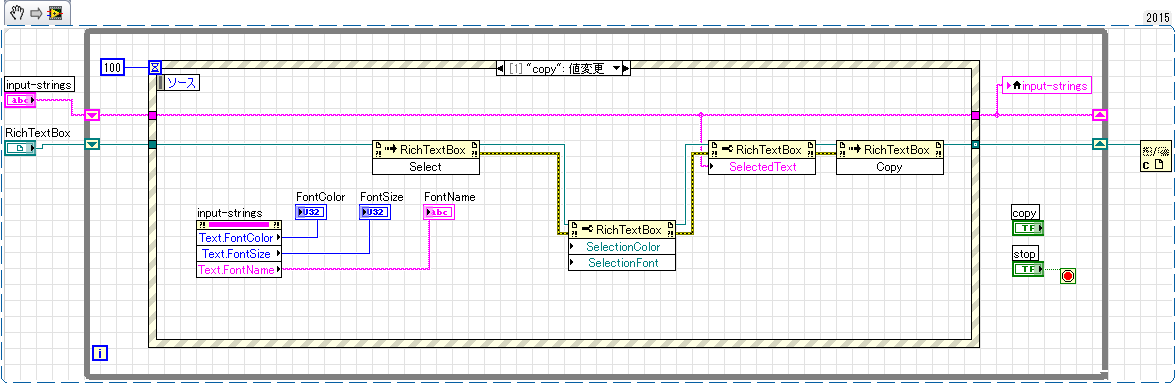Screen dimensions: 1176x384
Task: Click the RichTextBox refnum control terminal
Action: pos(20,148)
